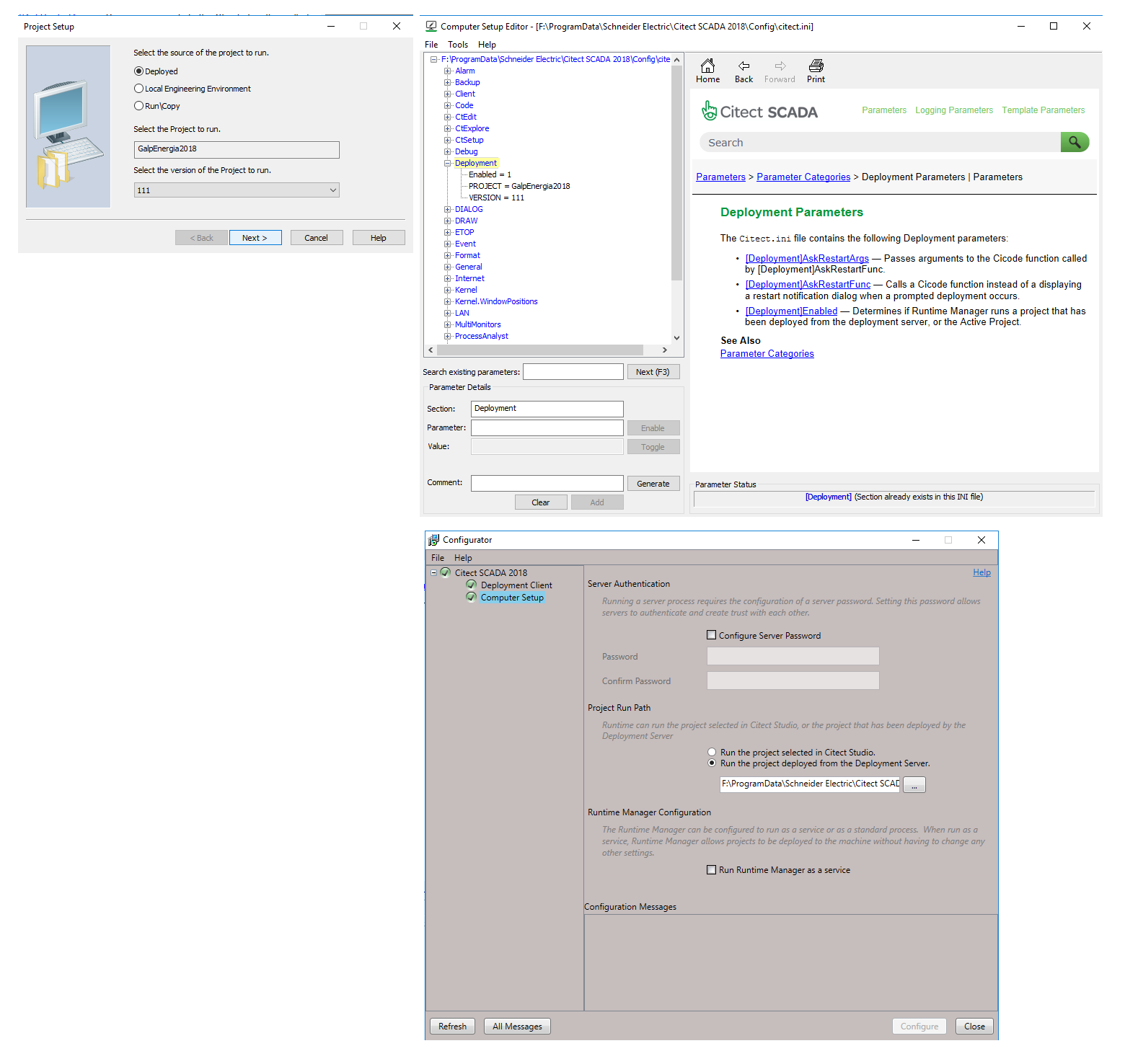
Task: Click the Print icon in help toolbar
Action: [816, 66]
